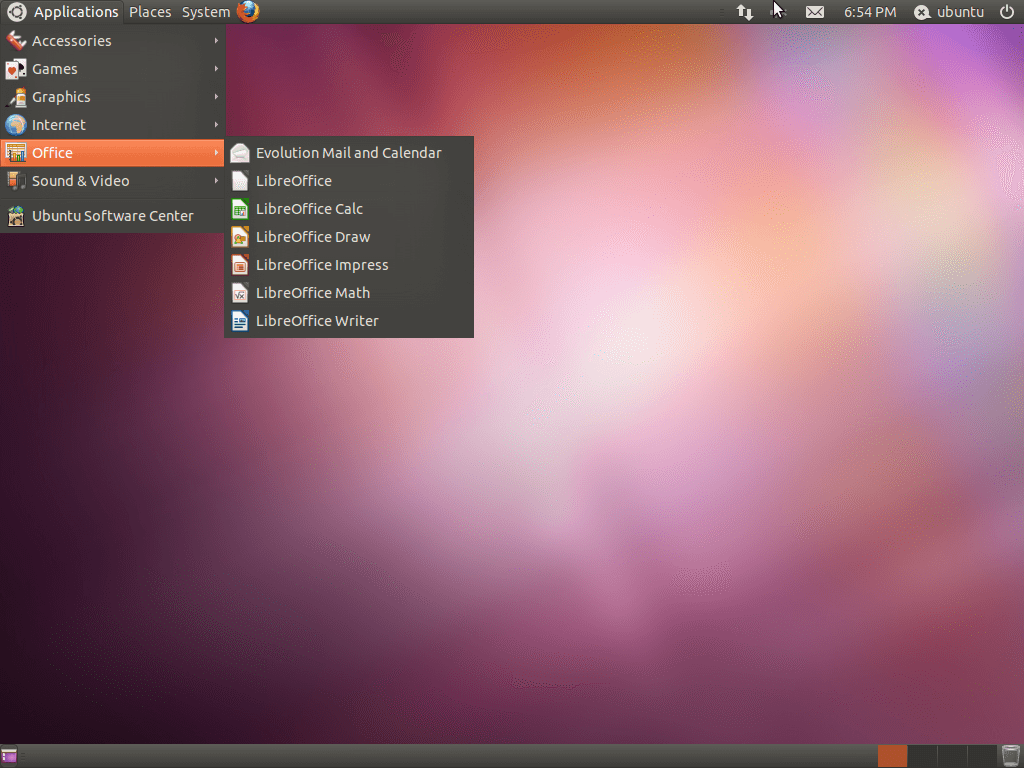1024x768 pixels.
Task: Click the LibreOffice Calc spreadsheet icon
Action: [240, 209]
